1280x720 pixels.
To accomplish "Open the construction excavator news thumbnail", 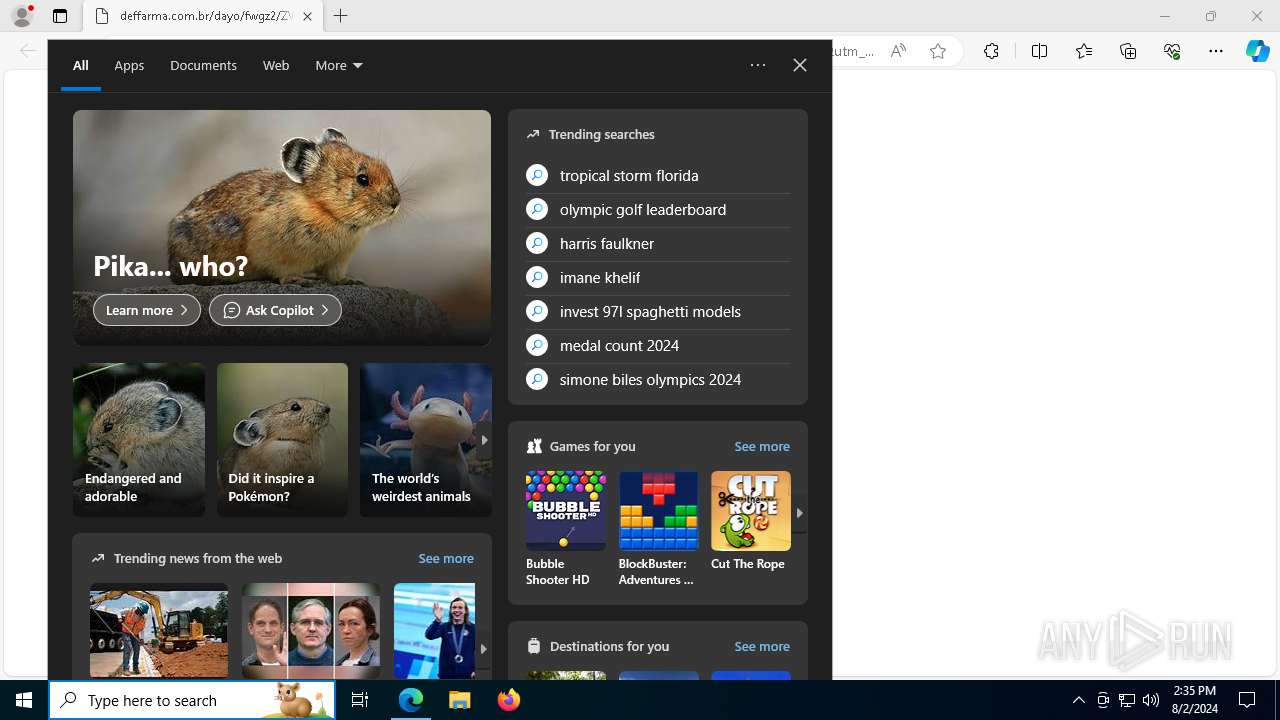I will tap(159, 631).
